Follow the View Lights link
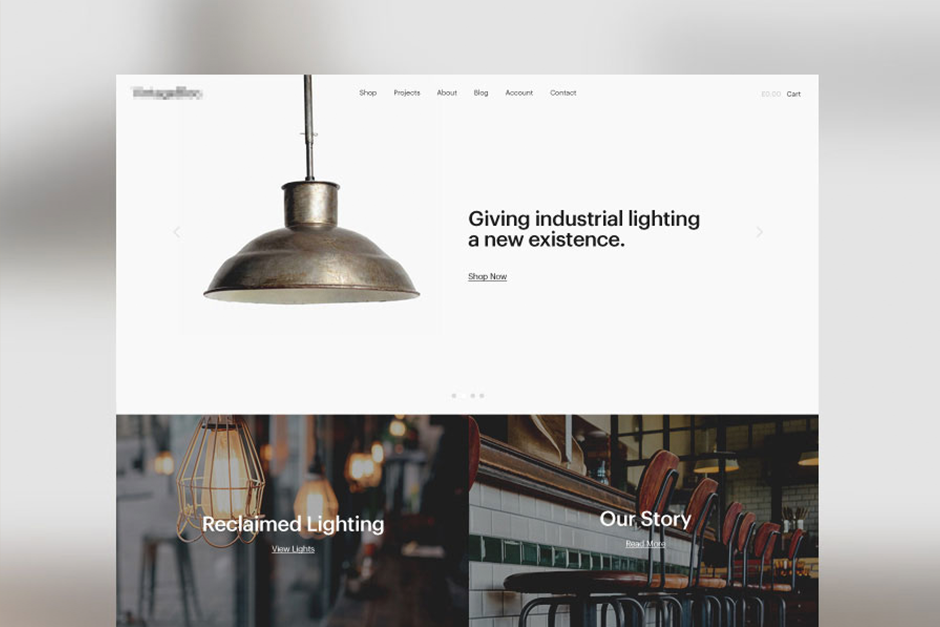 (x=293, y=549)
